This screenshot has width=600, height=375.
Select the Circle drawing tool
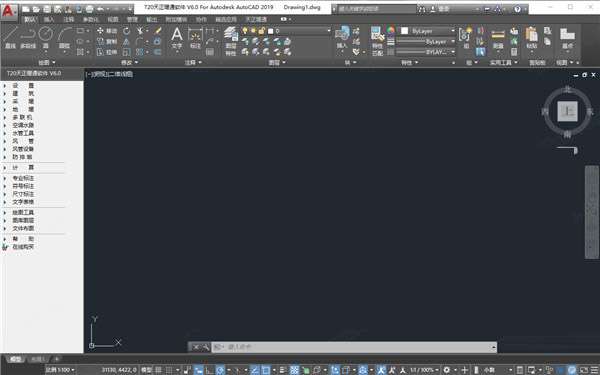46,38
